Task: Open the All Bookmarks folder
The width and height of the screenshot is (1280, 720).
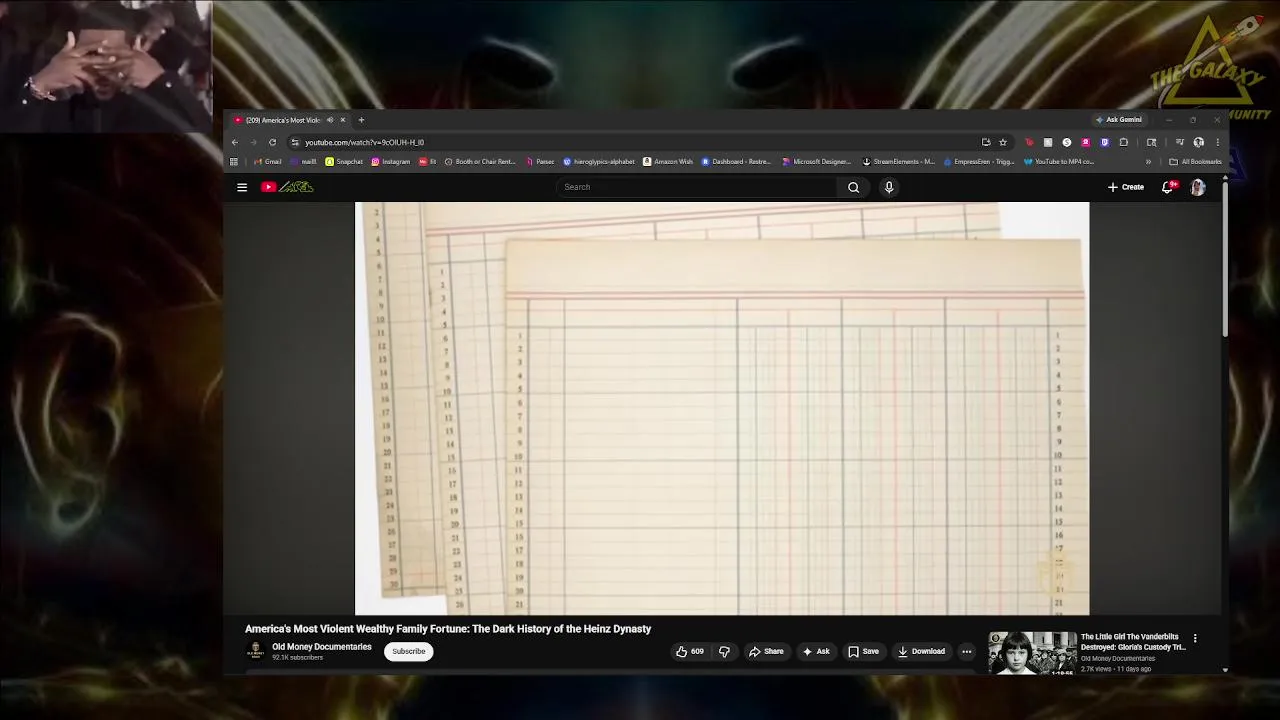Action: pyautogui.click(x=1195, y=162)
